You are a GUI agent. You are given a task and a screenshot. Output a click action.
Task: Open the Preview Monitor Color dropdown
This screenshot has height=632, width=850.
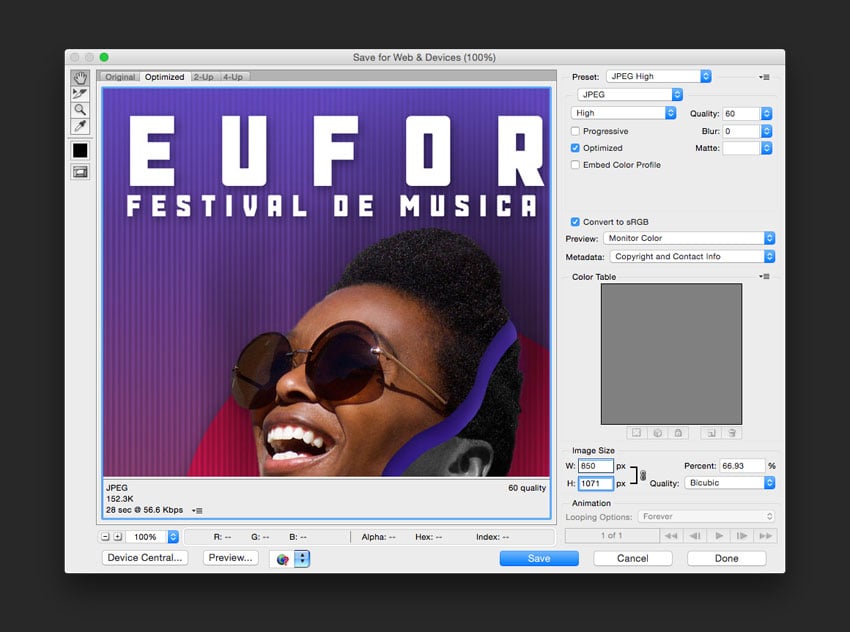pos(689,238)
